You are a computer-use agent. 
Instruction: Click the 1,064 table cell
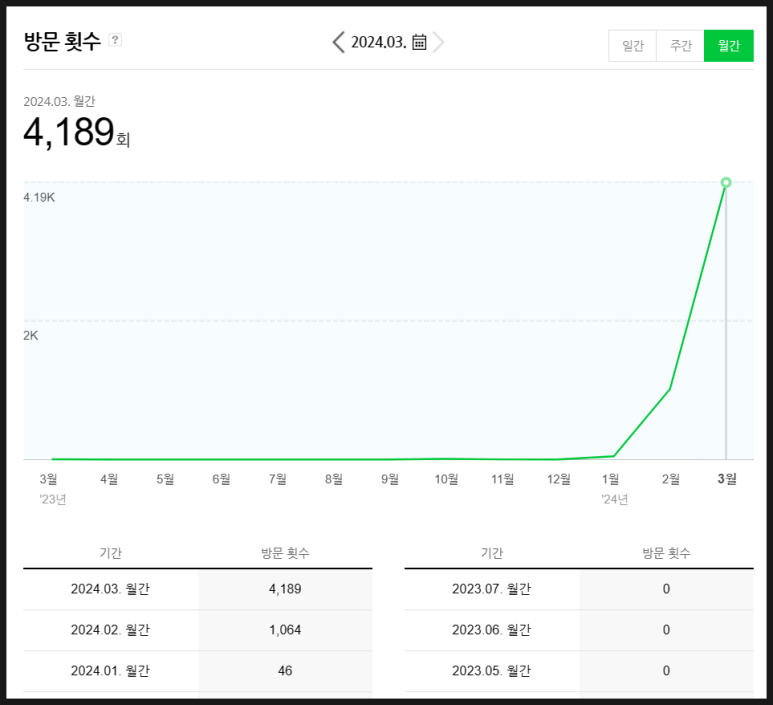coord(285,630)
